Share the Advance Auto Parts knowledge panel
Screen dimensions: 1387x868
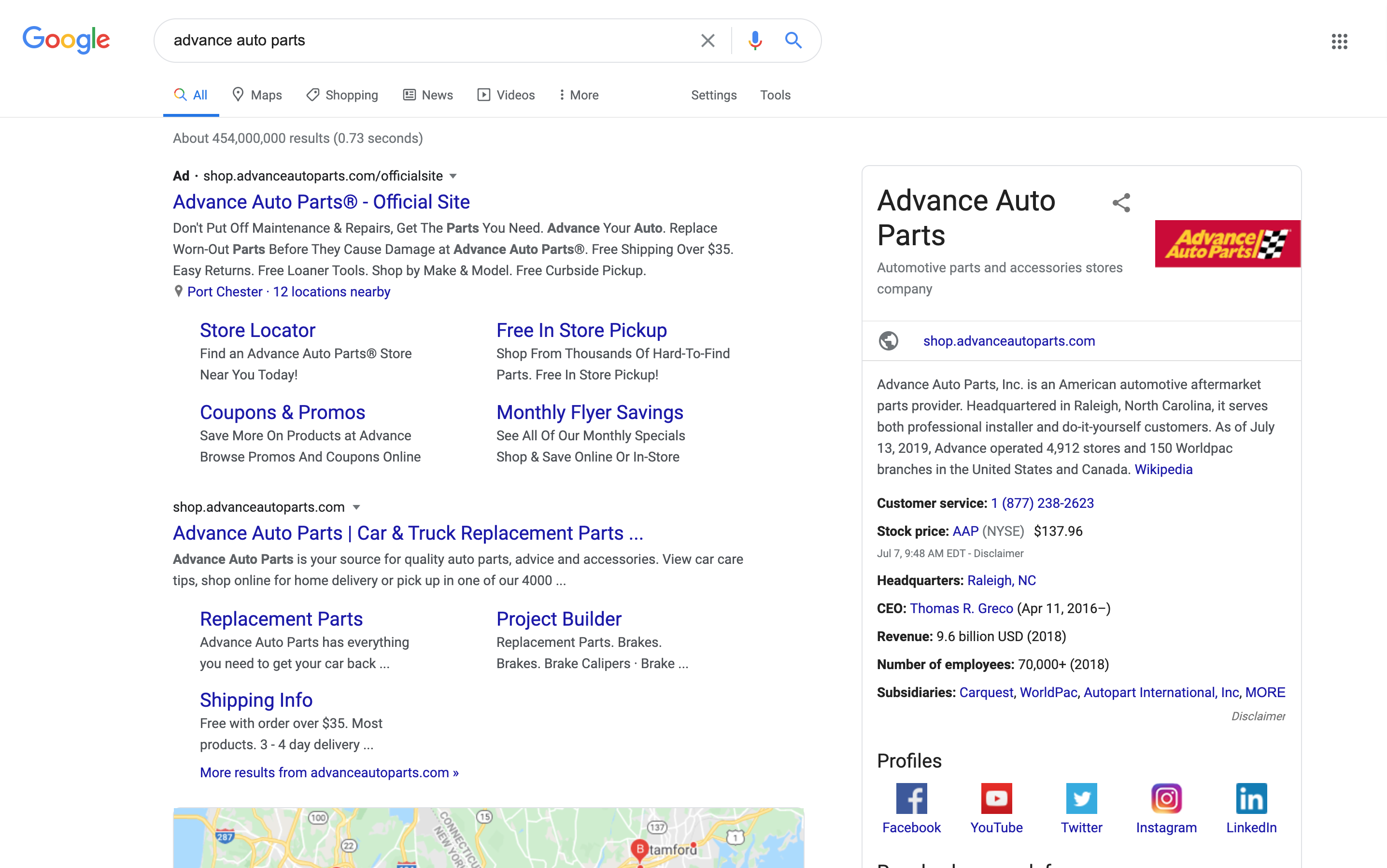pyautogui.click(x=1121, y=202)
